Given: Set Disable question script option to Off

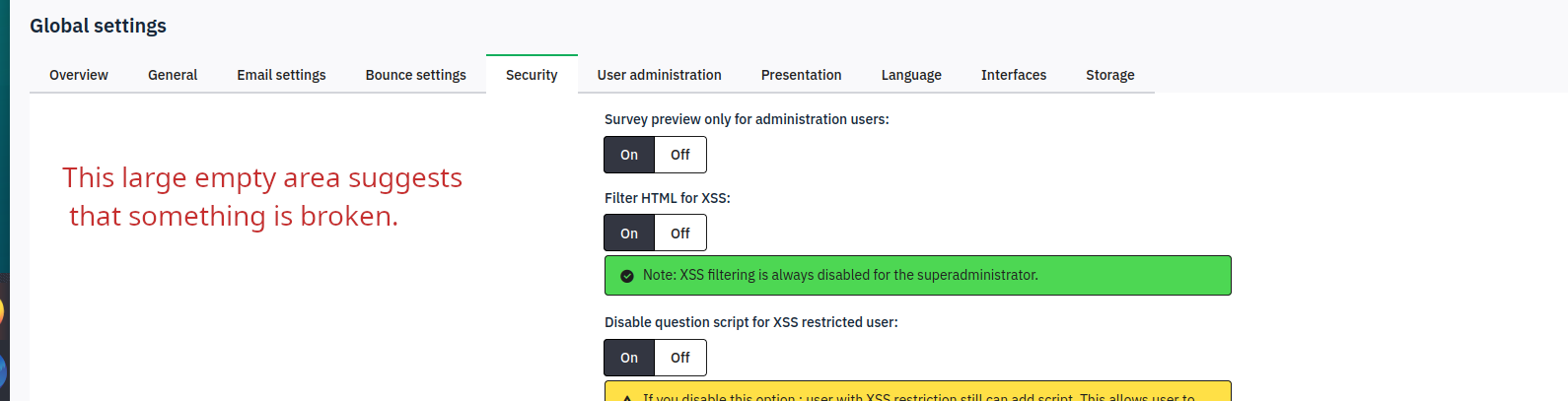Looking at the screenshot, I should point(680,358).
